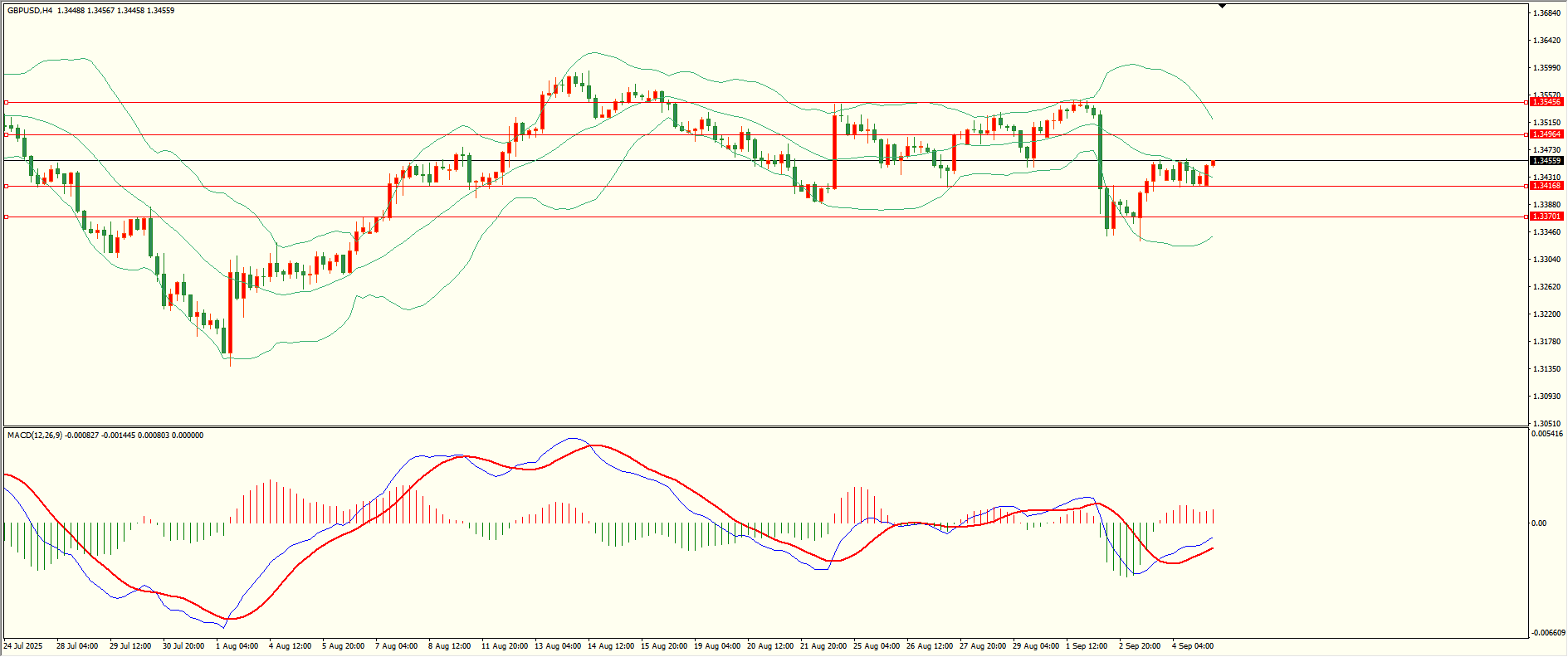Click the 21 Aug 20:00 time label

[823, 646]
